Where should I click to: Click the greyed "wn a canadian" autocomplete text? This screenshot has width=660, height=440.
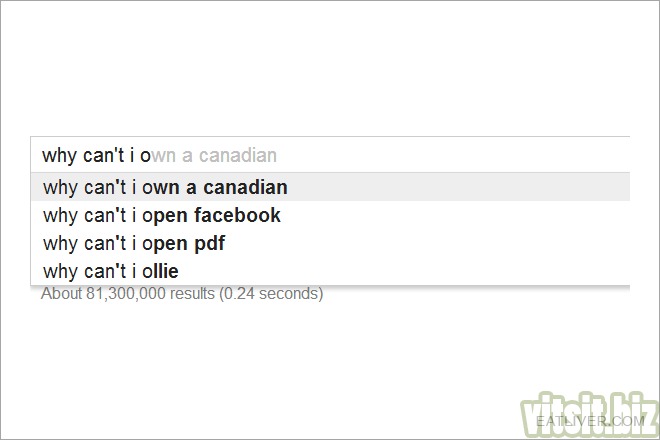point(214,155)
